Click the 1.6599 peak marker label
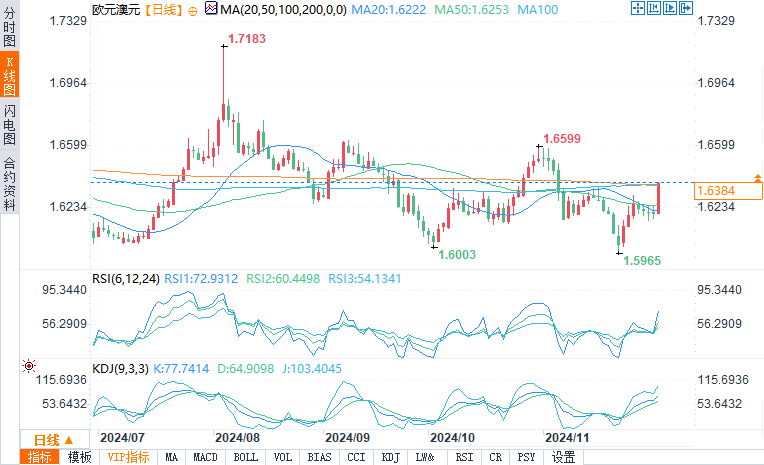 tap(562, 139)
